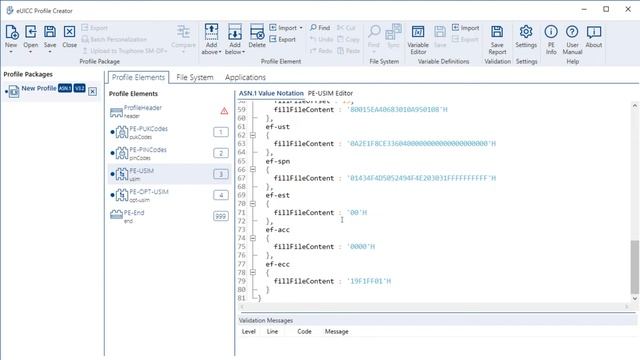Export the profile element
The height and width of the screenshot is (360, 640).
click(282, 39)
